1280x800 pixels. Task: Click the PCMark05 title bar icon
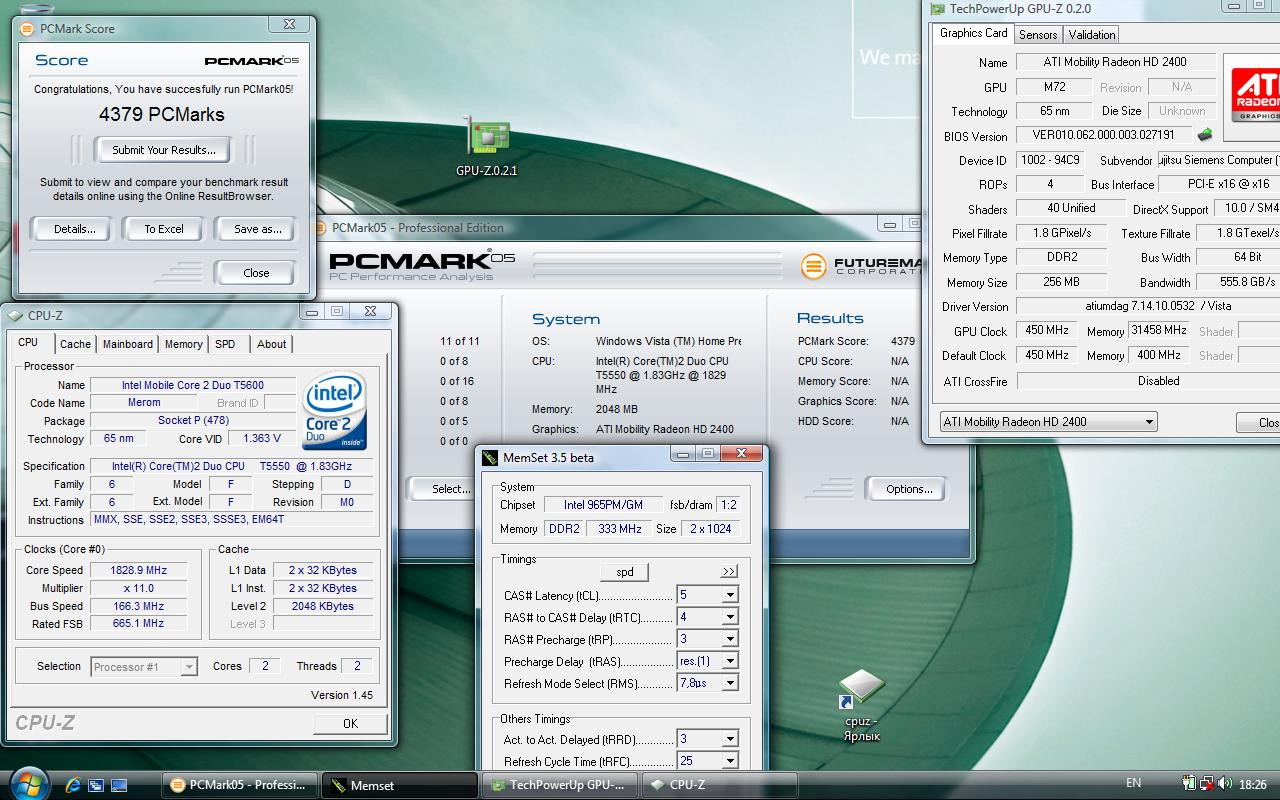tap(320, 228)
